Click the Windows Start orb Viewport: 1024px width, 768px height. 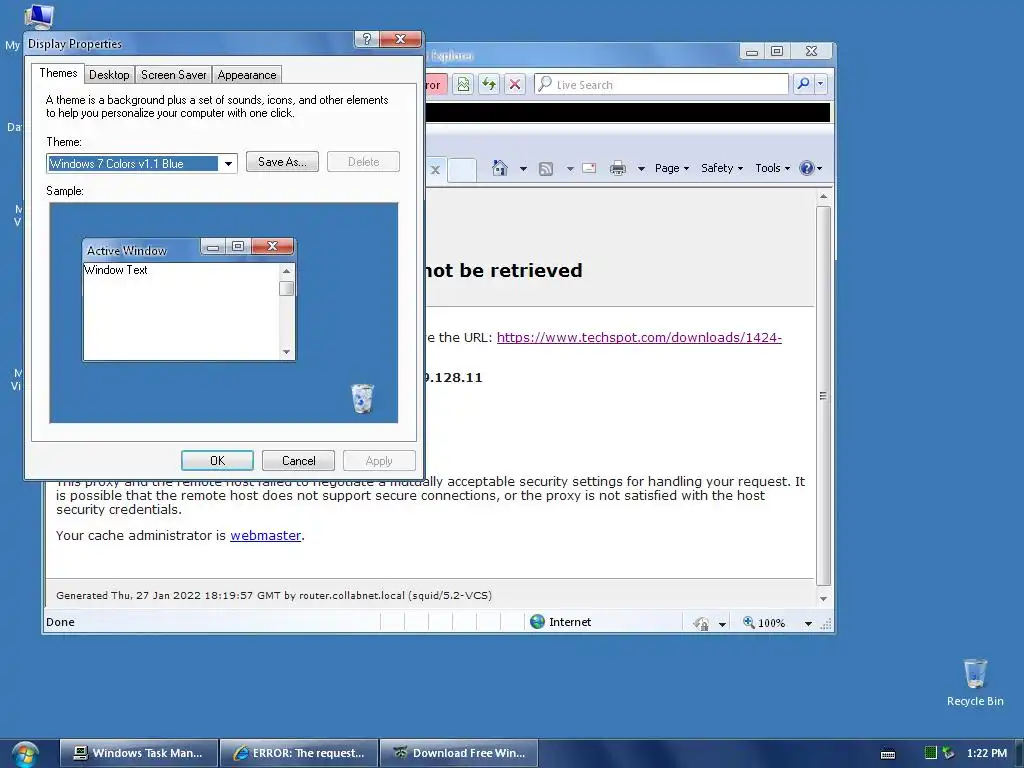(25, 754)
